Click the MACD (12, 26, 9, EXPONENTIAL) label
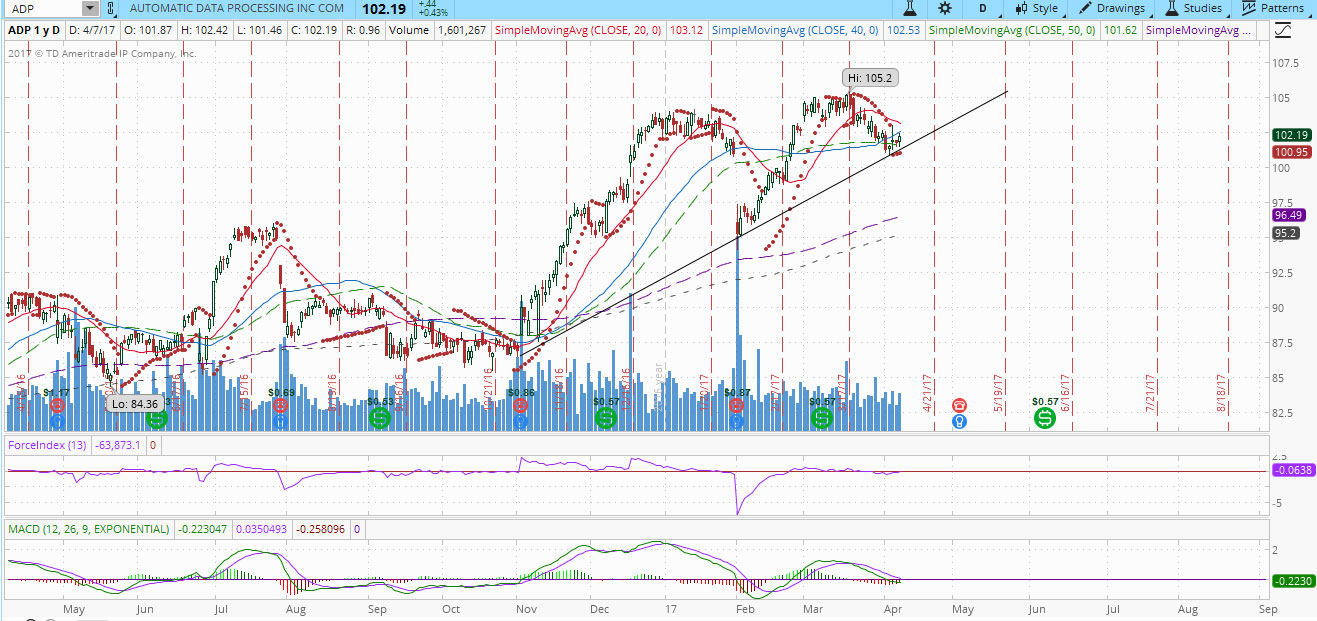 tap(89, 528)
